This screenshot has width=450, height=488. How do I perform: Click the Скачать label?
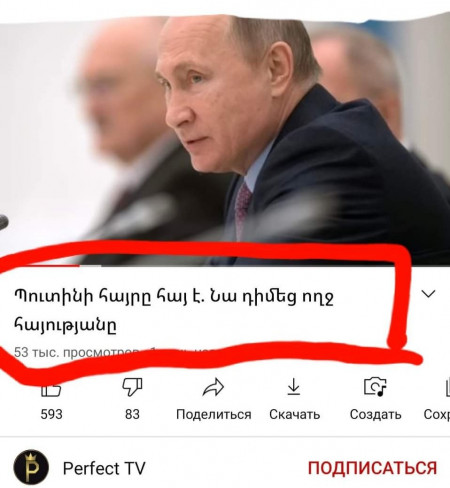click(x=295, y=414)
